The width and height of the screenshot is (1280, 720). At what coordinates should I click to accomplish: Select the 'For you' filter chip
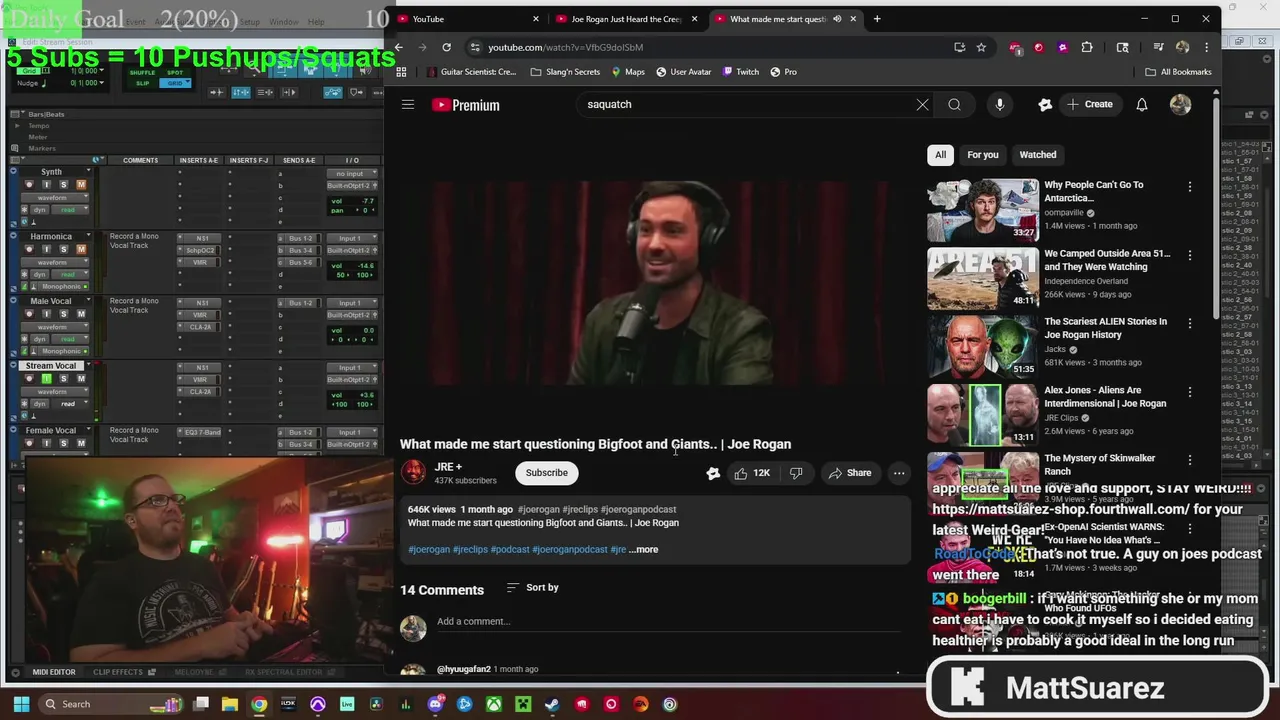[x=982, y=155]
